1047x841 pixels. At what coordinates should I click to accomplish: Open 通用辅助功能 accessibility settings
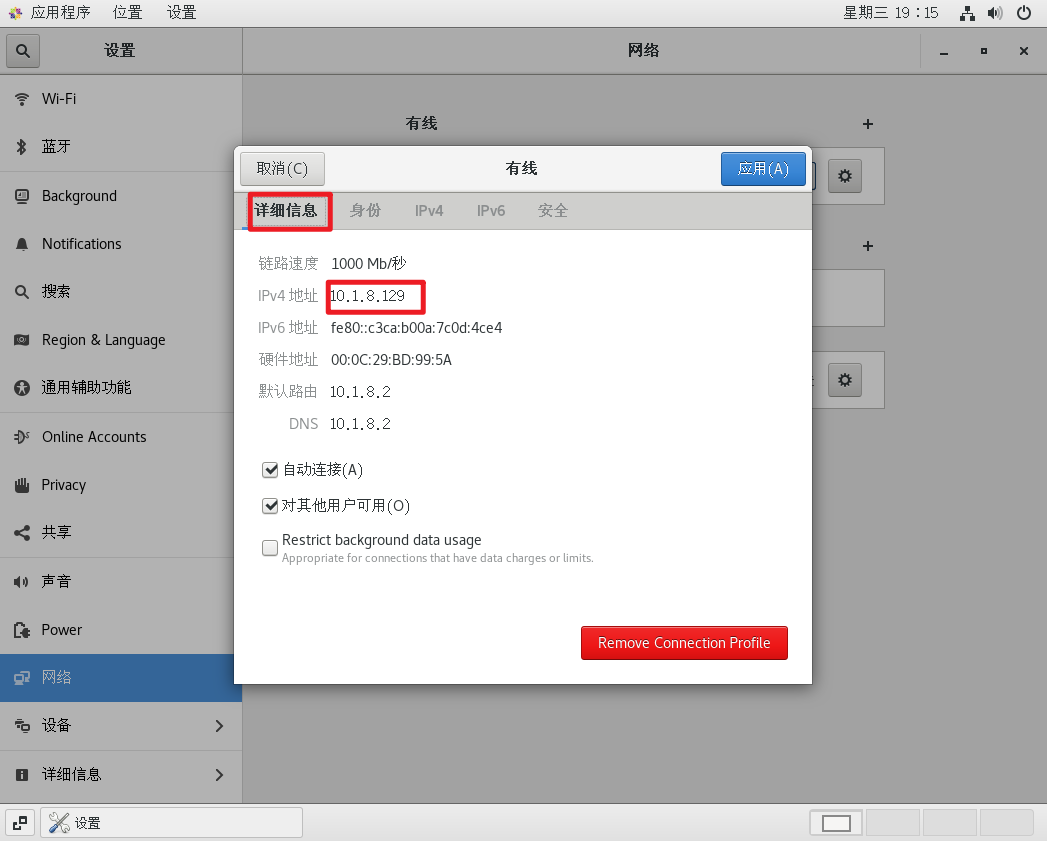(121, 387)
